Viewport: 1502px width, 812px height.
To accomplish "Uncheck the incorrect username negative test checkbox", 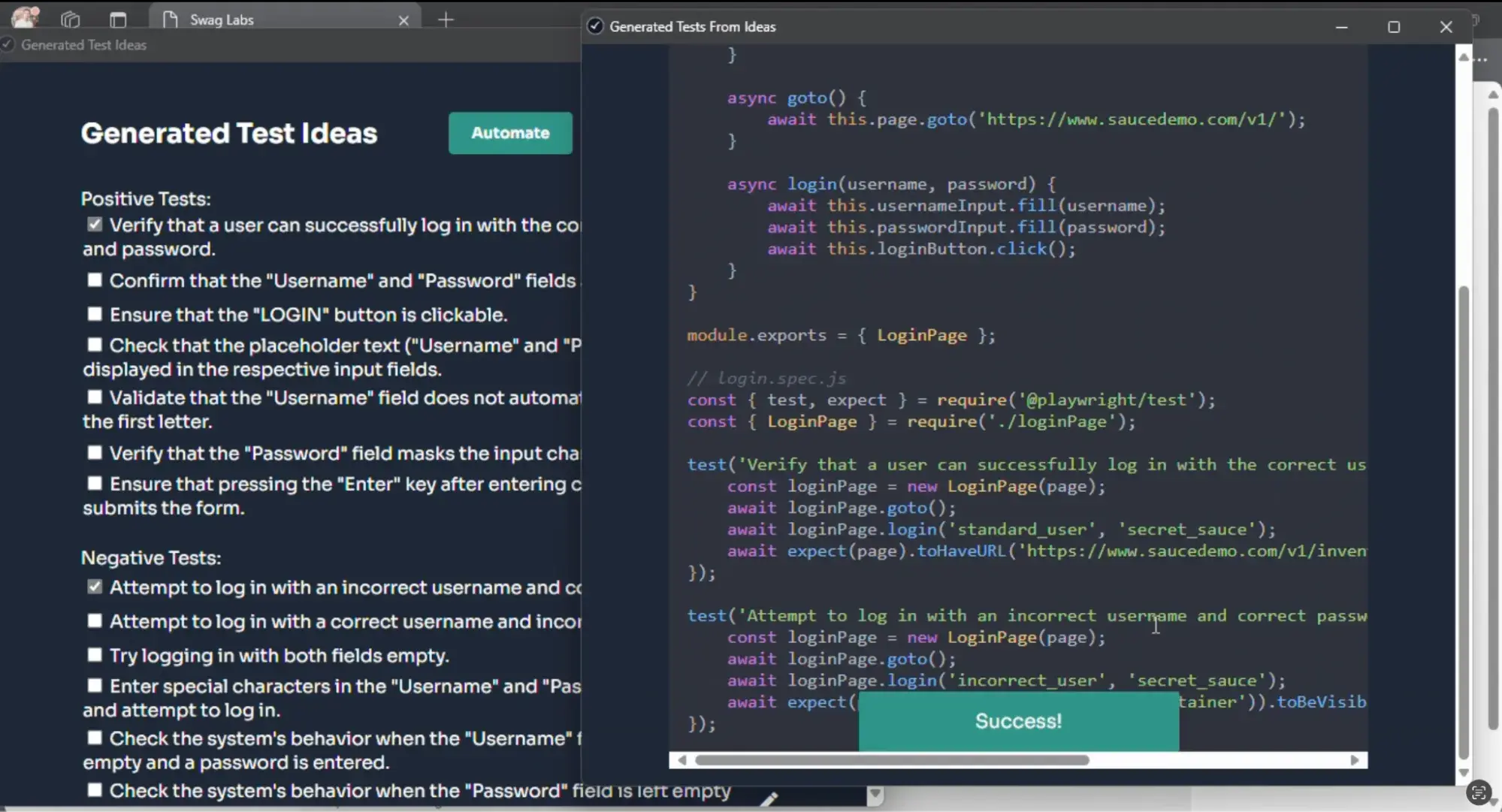I will 95,586.
